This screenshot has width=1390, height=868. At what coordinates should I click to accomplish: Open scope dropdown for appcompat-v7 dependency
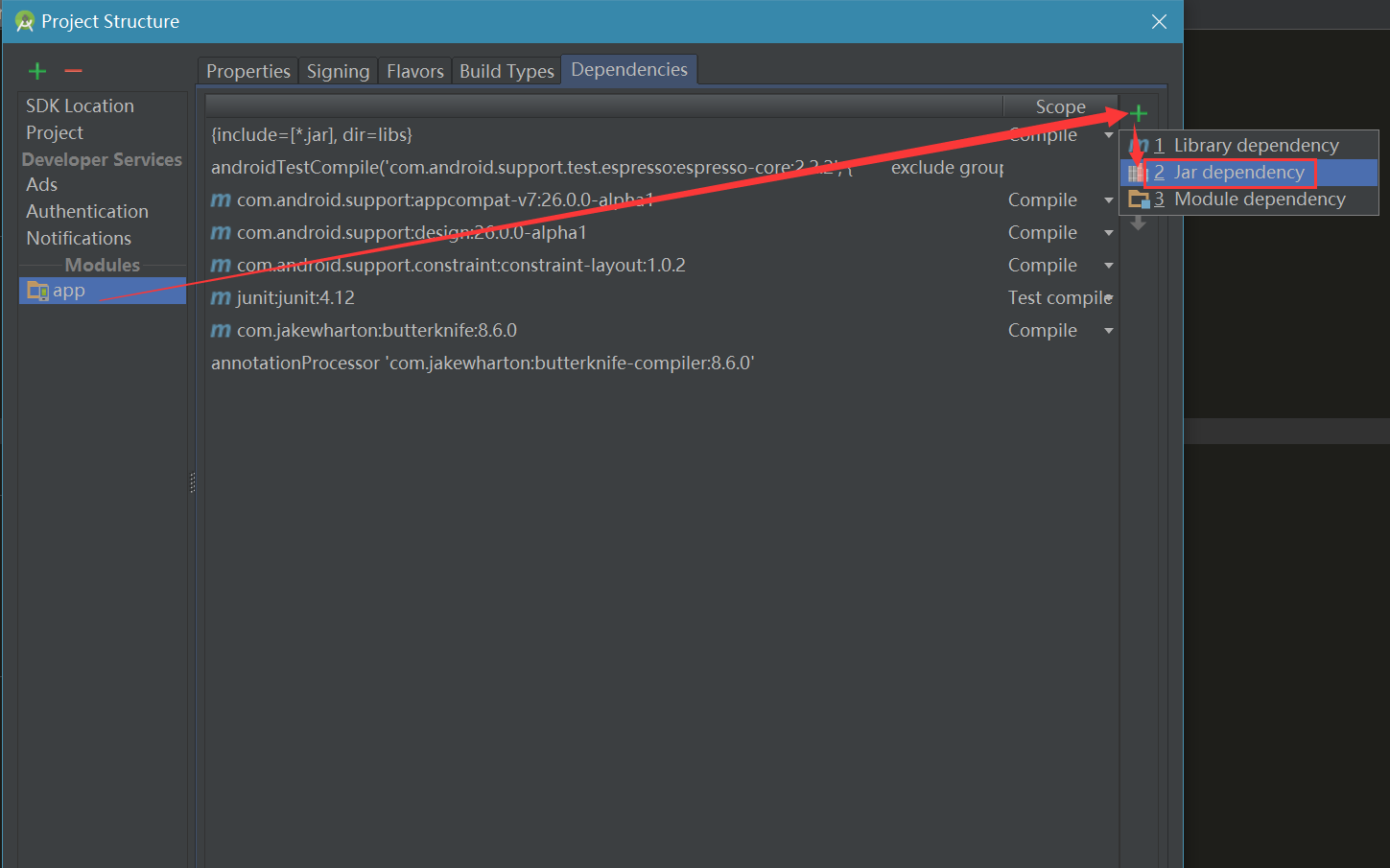1109,200
